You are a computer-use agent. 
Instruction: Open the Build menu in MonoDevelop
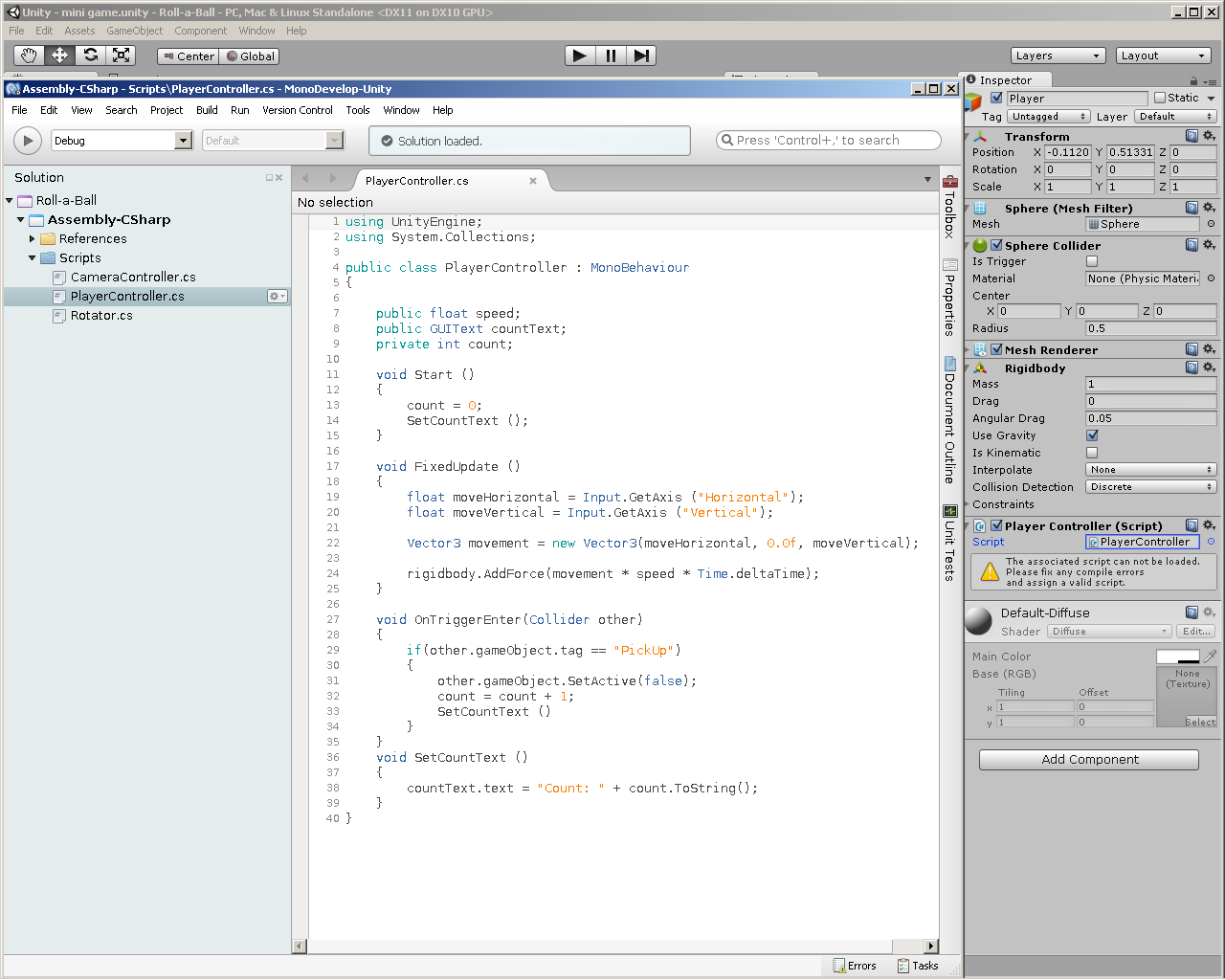[207, 110]
